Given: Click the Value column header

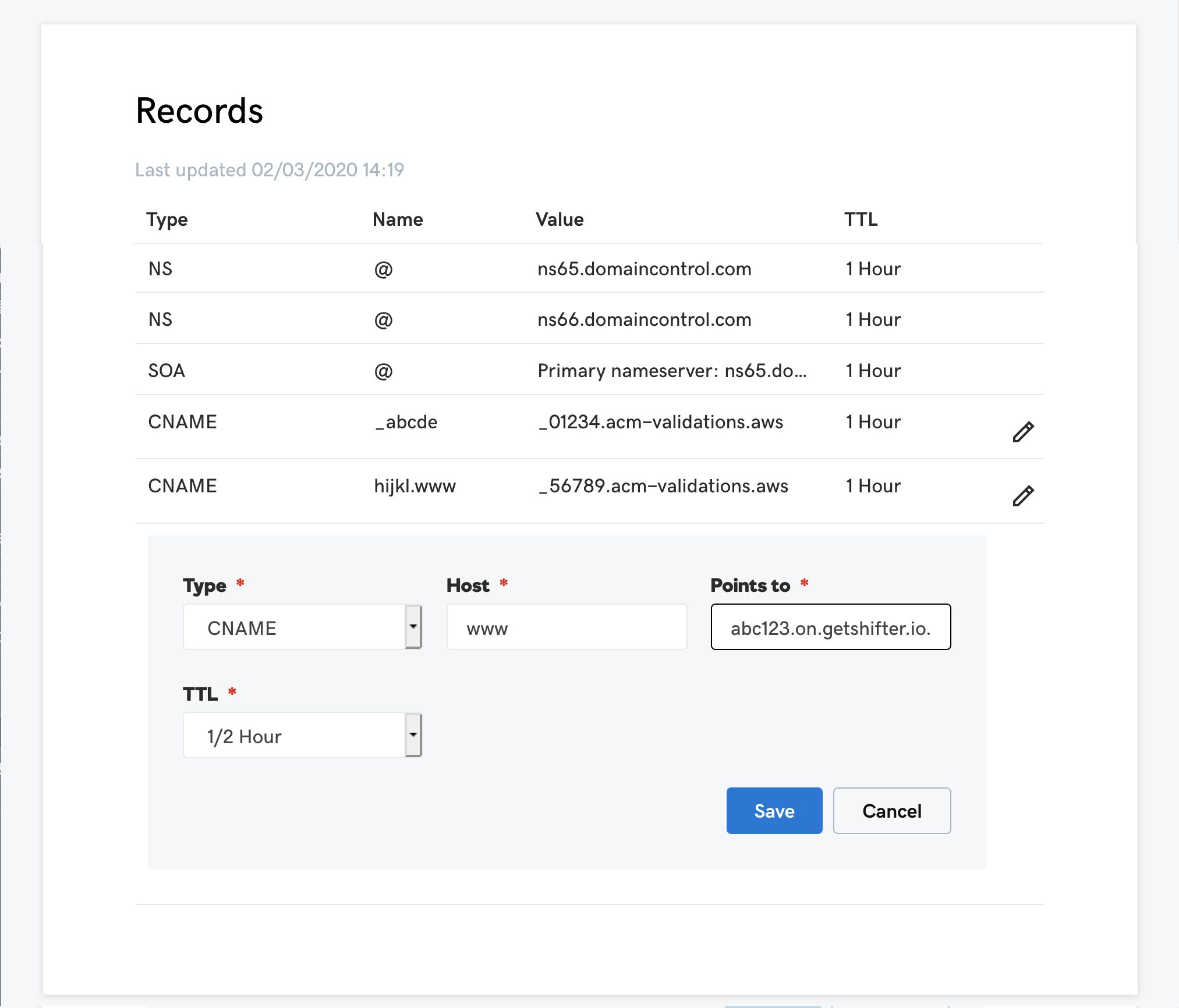Looking at the screenshot, I should pyautogui.click(x=560, y=219).
